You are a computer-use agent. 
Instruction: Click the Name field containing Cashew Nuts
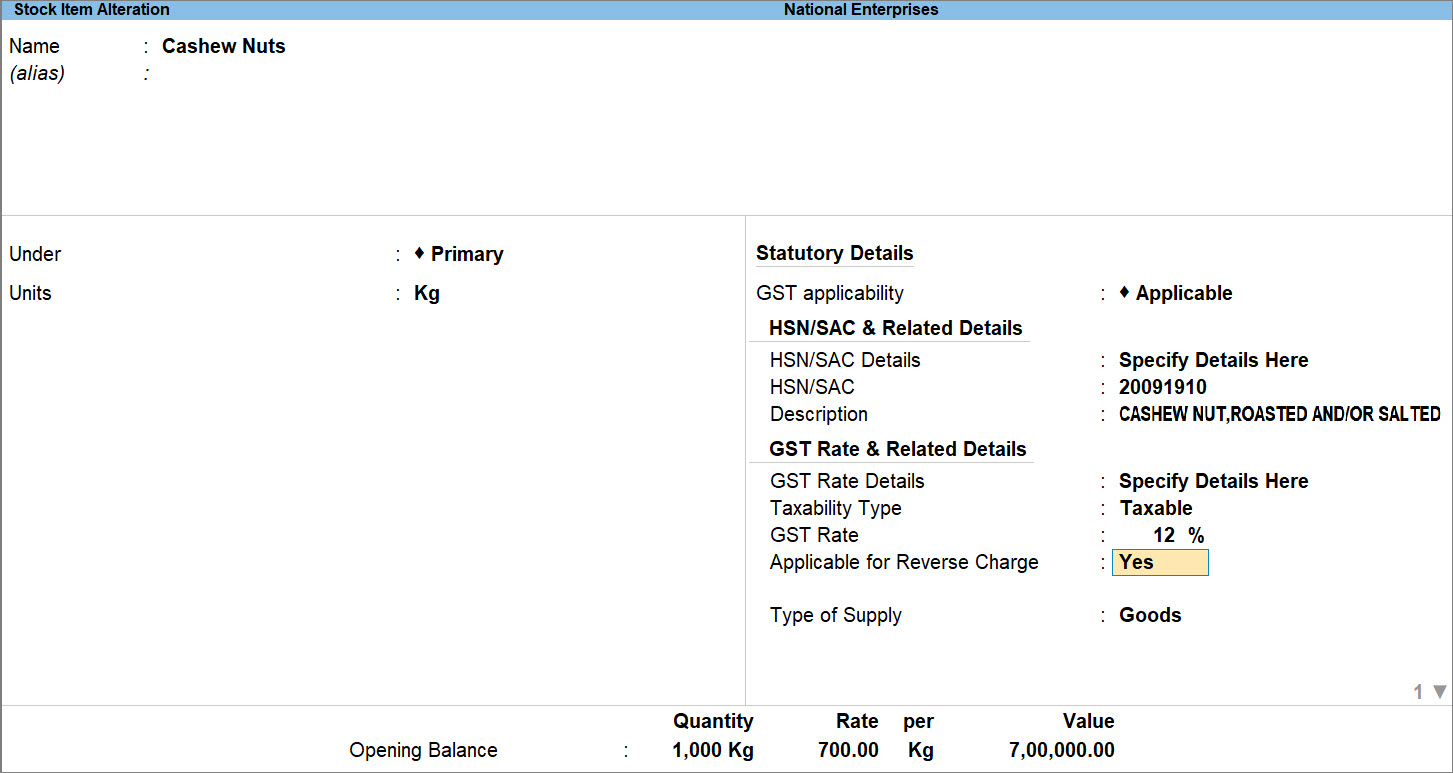(224, 46)
